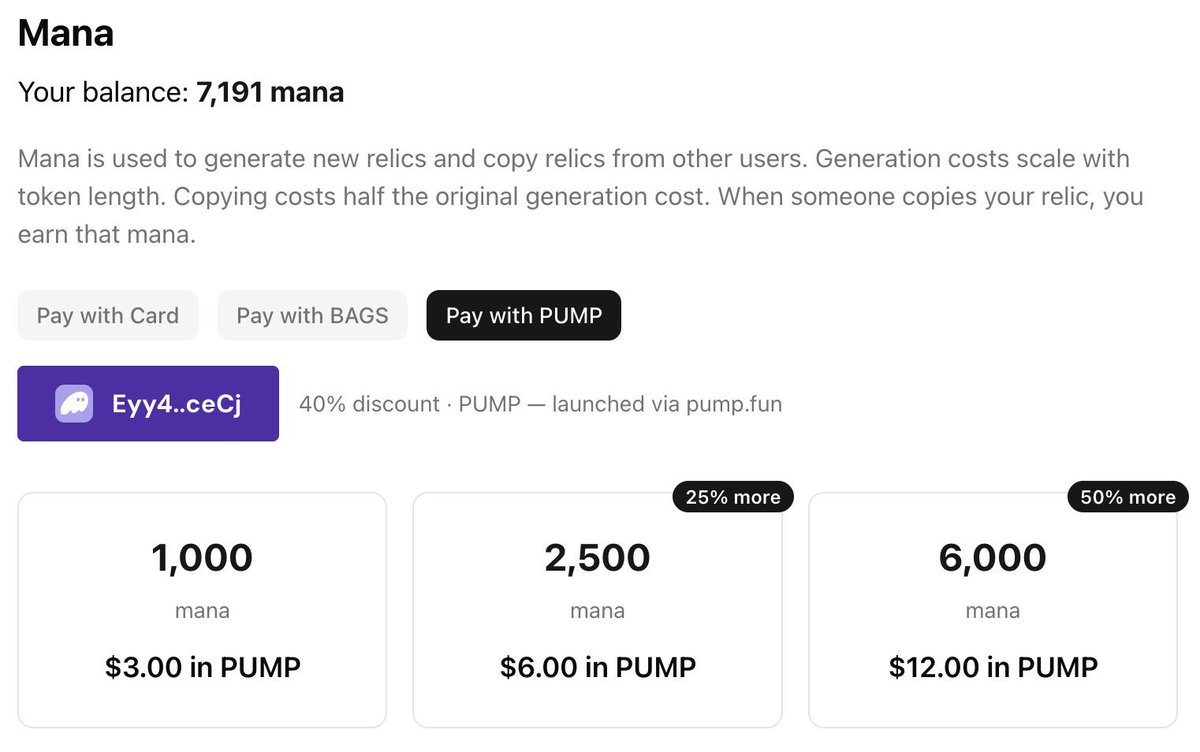Click the 1,000 mana amount number
Image resolution: width=1200 pixels, height=752 pixels.
point(202,558)
